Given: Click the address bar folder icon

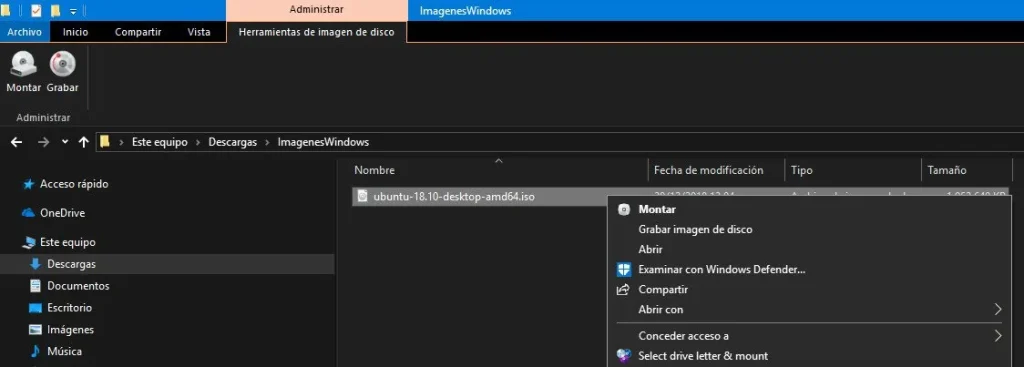Looking at the screenshot, I should tap(104, 142).
